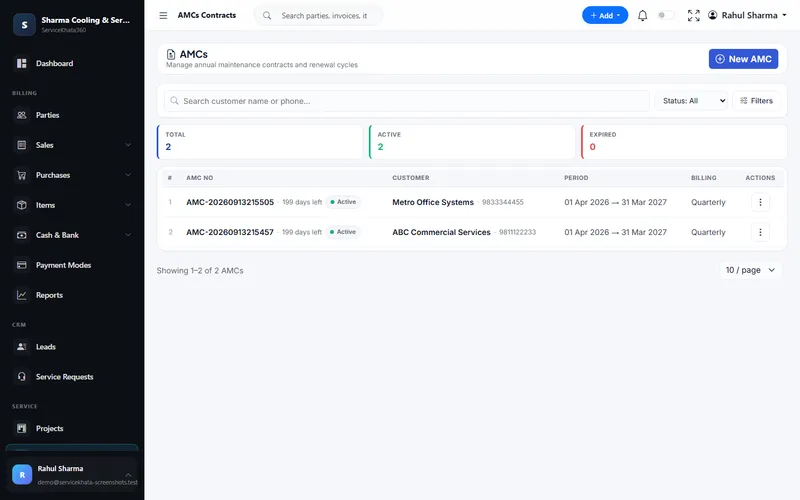800x500 pixels.
Task: Expand the Purchases submenu chevron
Action: [128, 175]
